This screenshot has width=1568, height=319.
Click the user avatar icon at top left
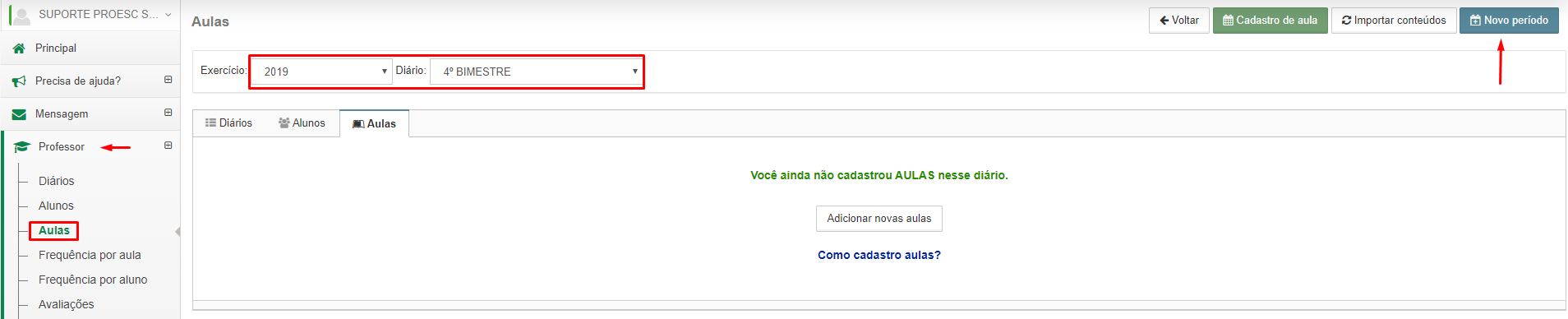(21, 15)
